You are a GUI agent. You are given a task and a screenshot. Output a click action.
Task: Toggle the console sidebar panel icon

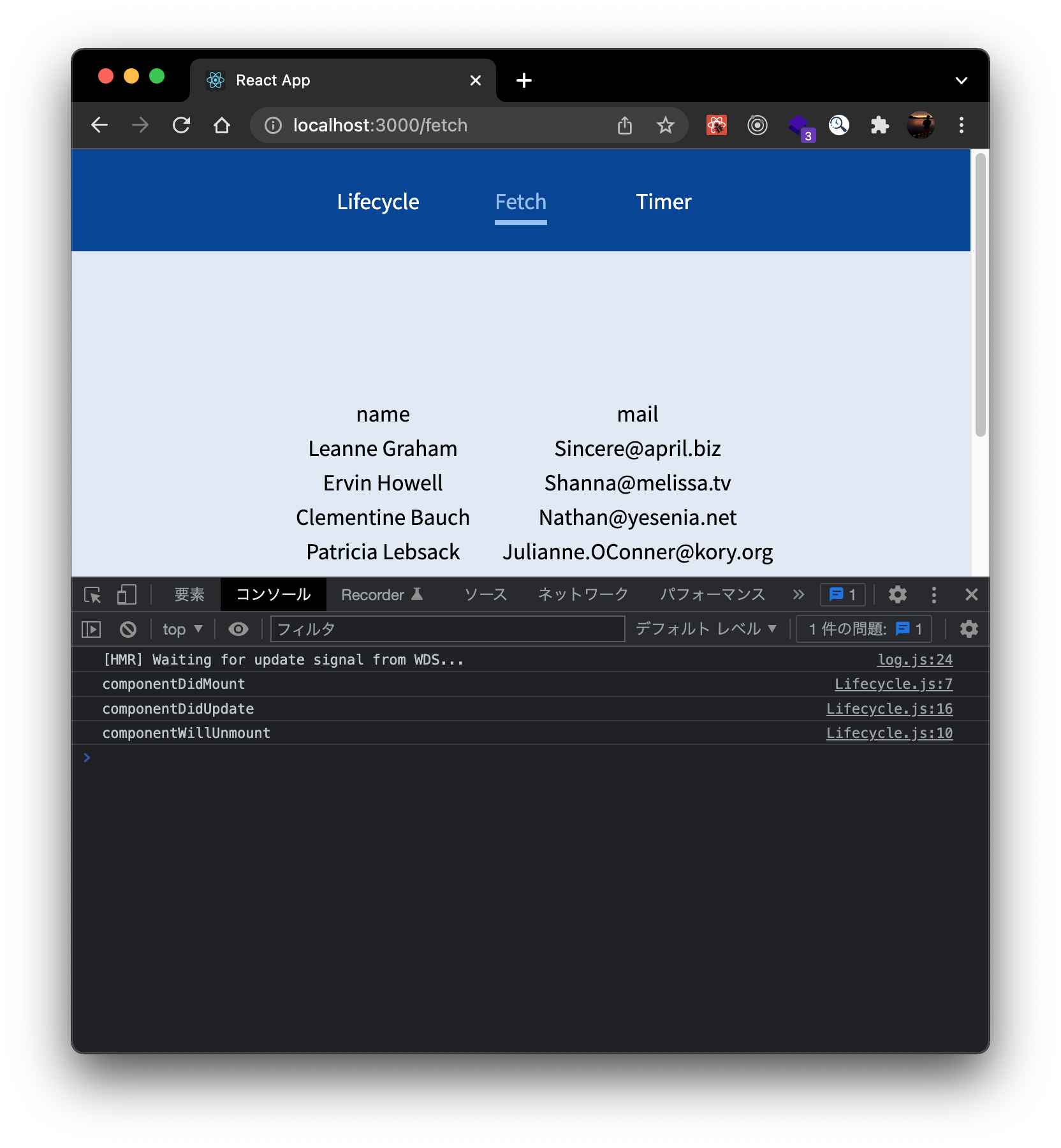click(x=92, y=629)
